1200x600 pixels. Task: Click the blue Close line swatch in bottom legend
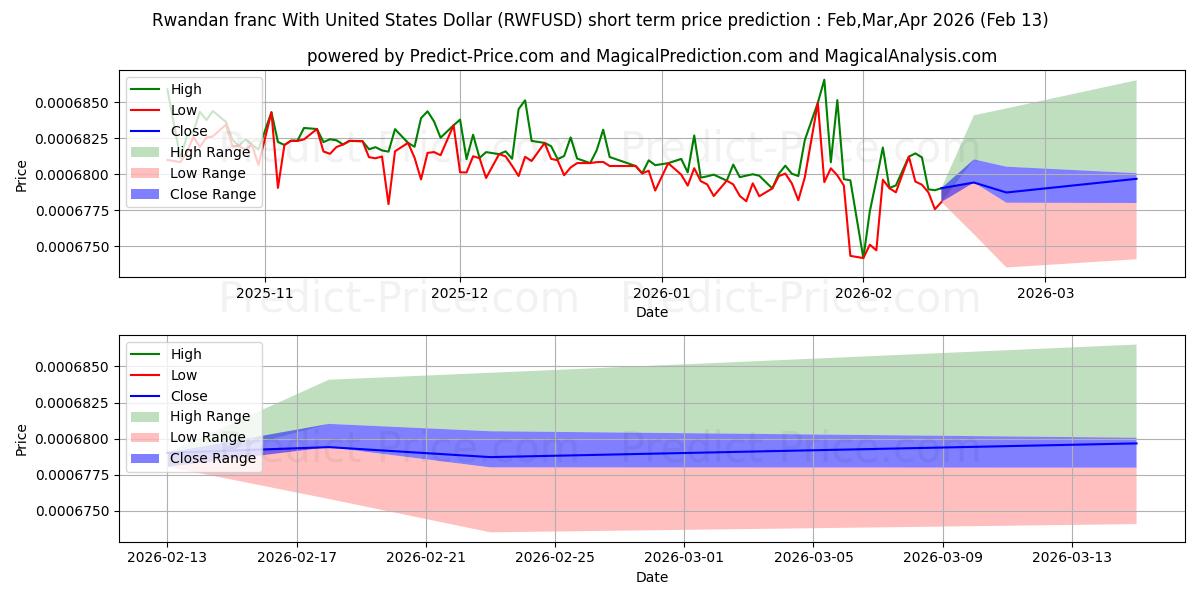click(x=147, y=396)
